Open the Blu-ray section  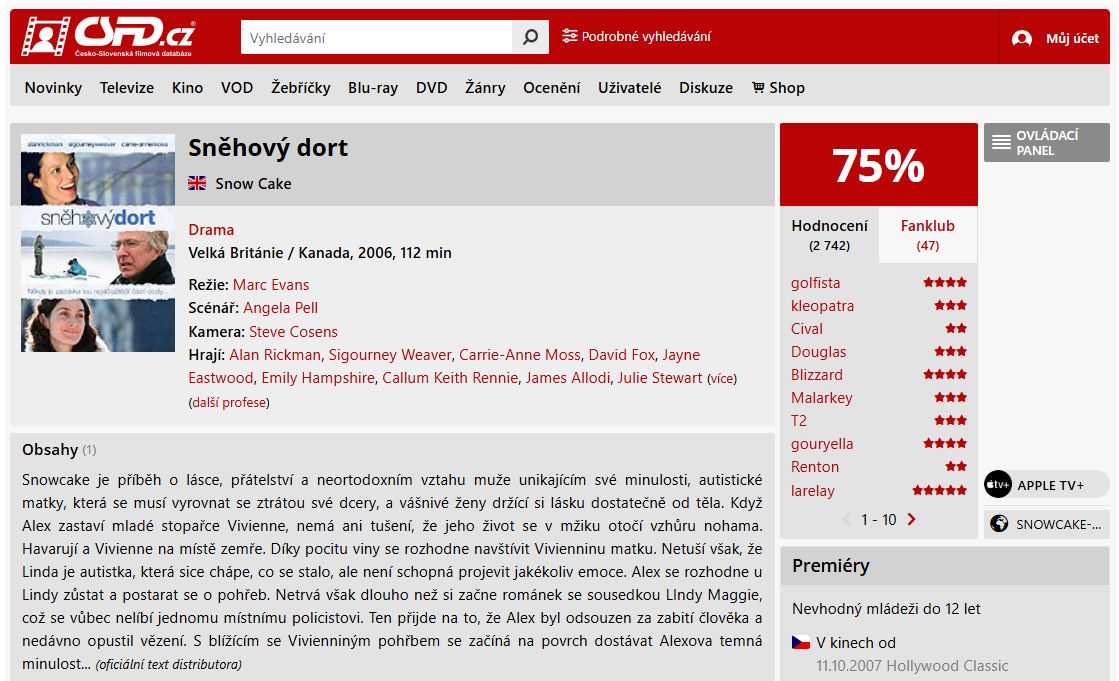point(373,88)
